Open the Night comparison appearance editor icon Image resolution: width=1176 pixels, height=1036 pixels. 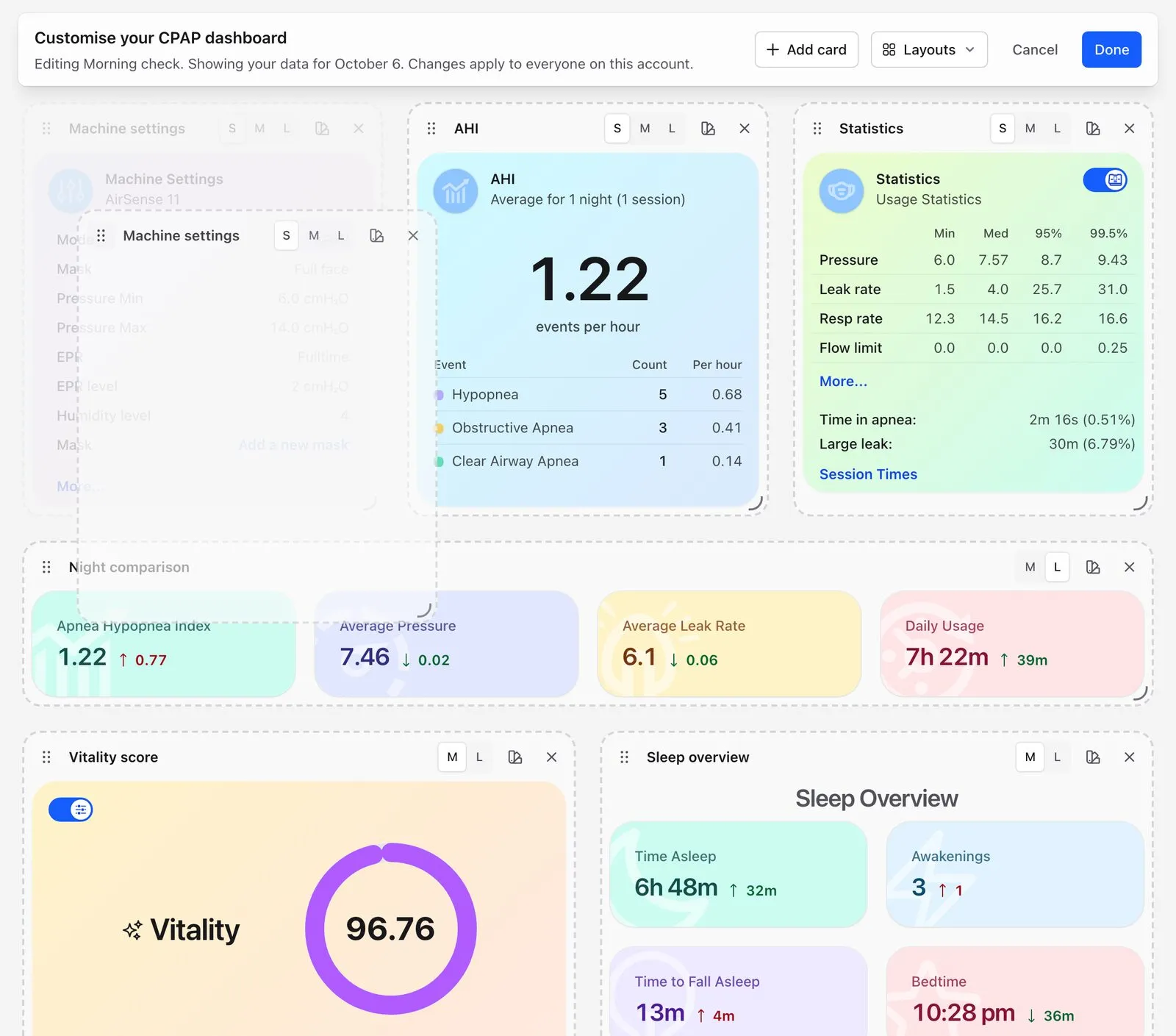(1093, 567)
